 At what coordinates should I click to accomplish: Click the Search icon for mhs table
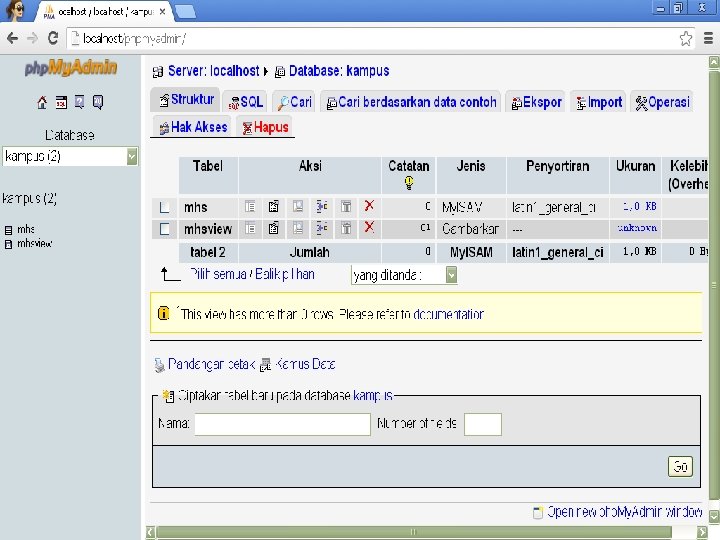(298, 207)
